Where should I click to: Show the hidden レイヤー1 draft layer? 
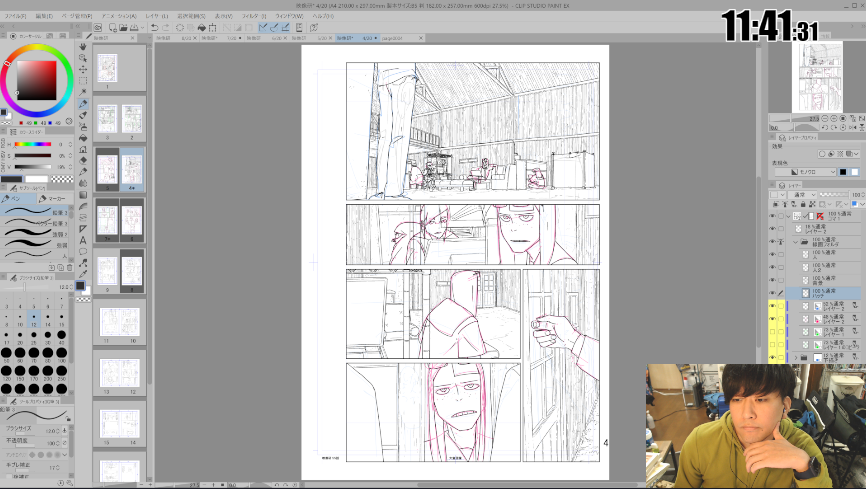point(772,332)
